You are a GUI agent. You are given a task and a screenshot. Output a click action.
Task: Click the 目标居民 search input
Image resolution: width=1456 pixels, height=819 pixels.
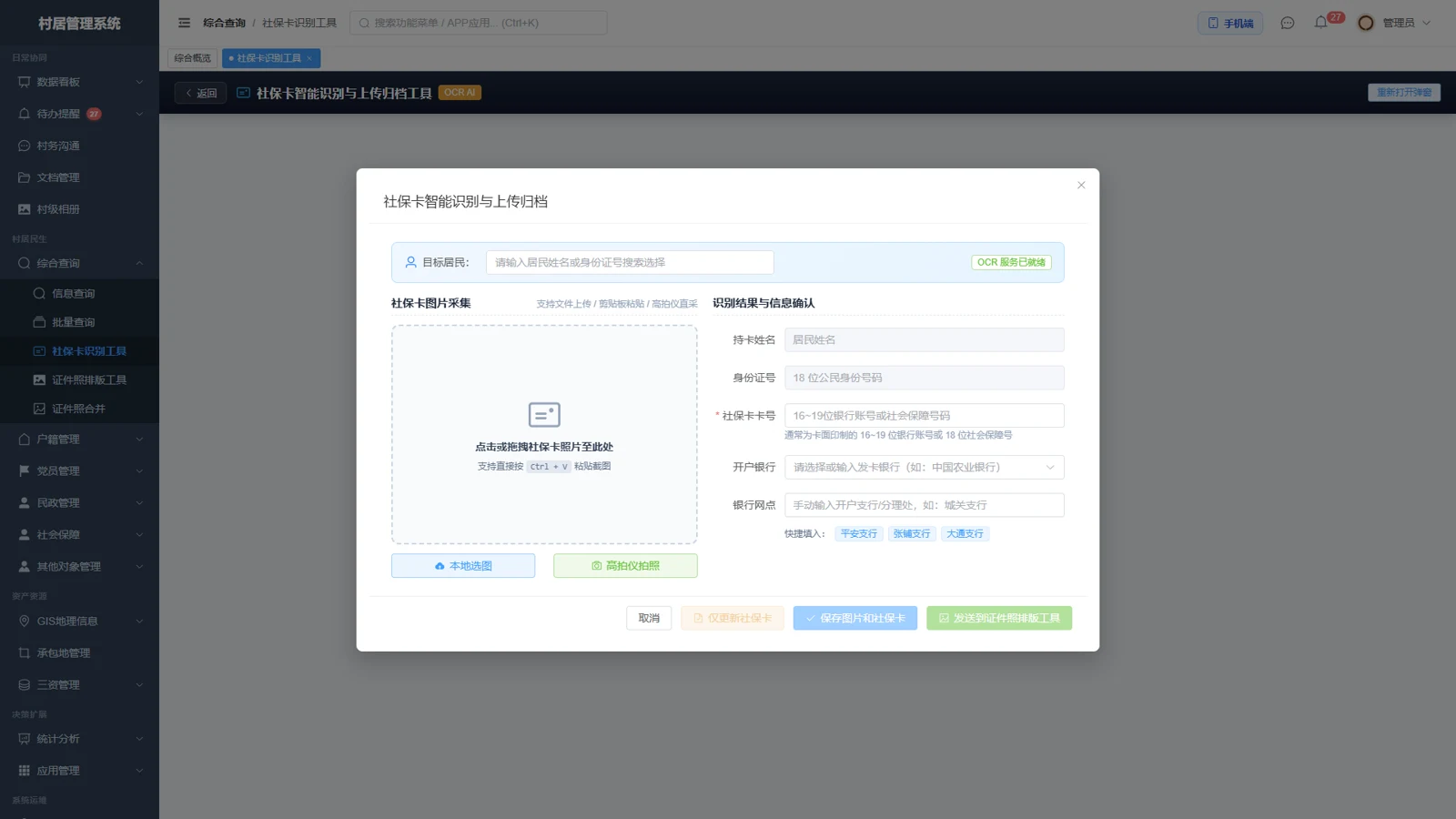630,262
